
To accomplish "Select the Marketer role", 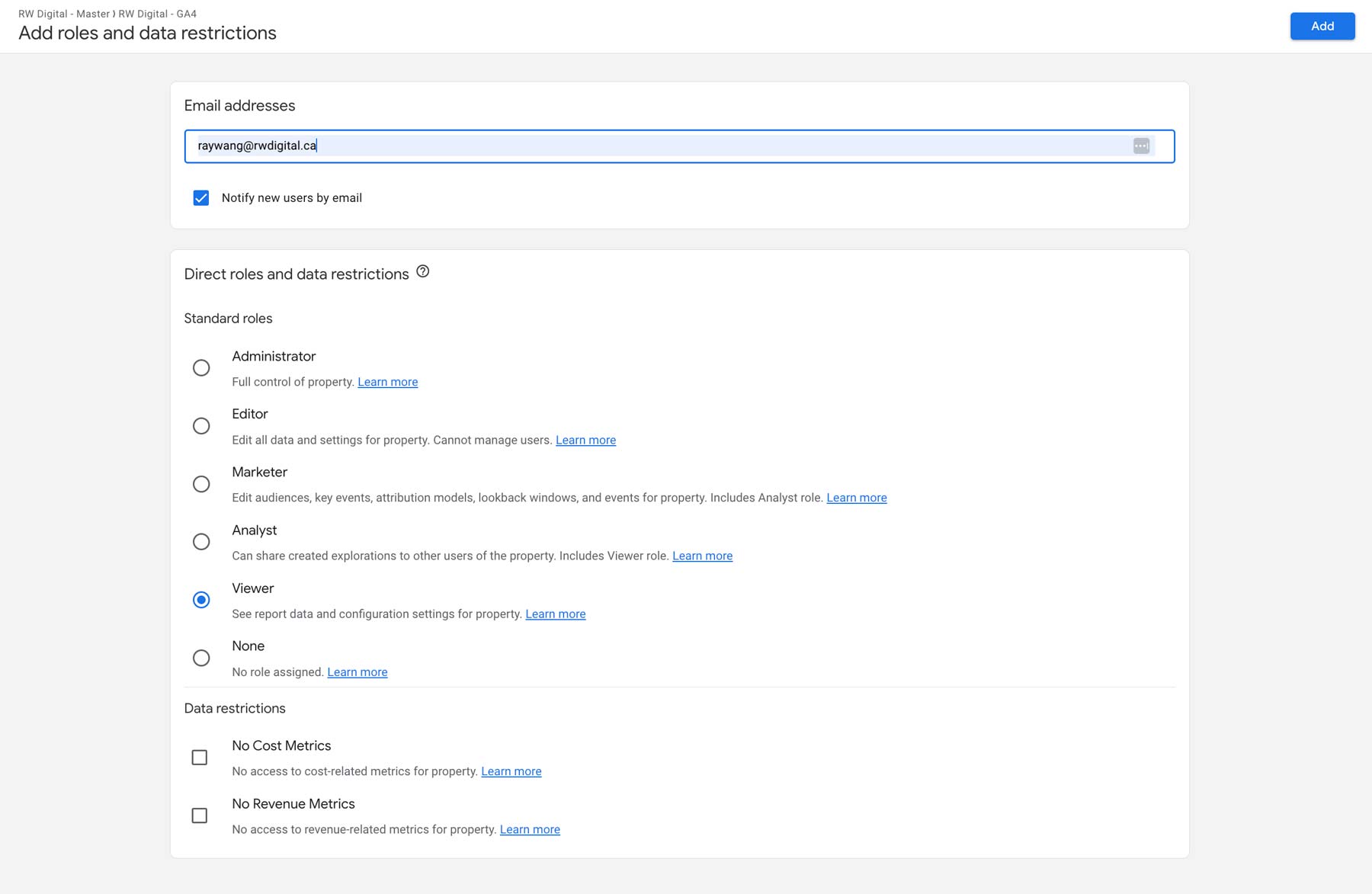I will 201,484.
